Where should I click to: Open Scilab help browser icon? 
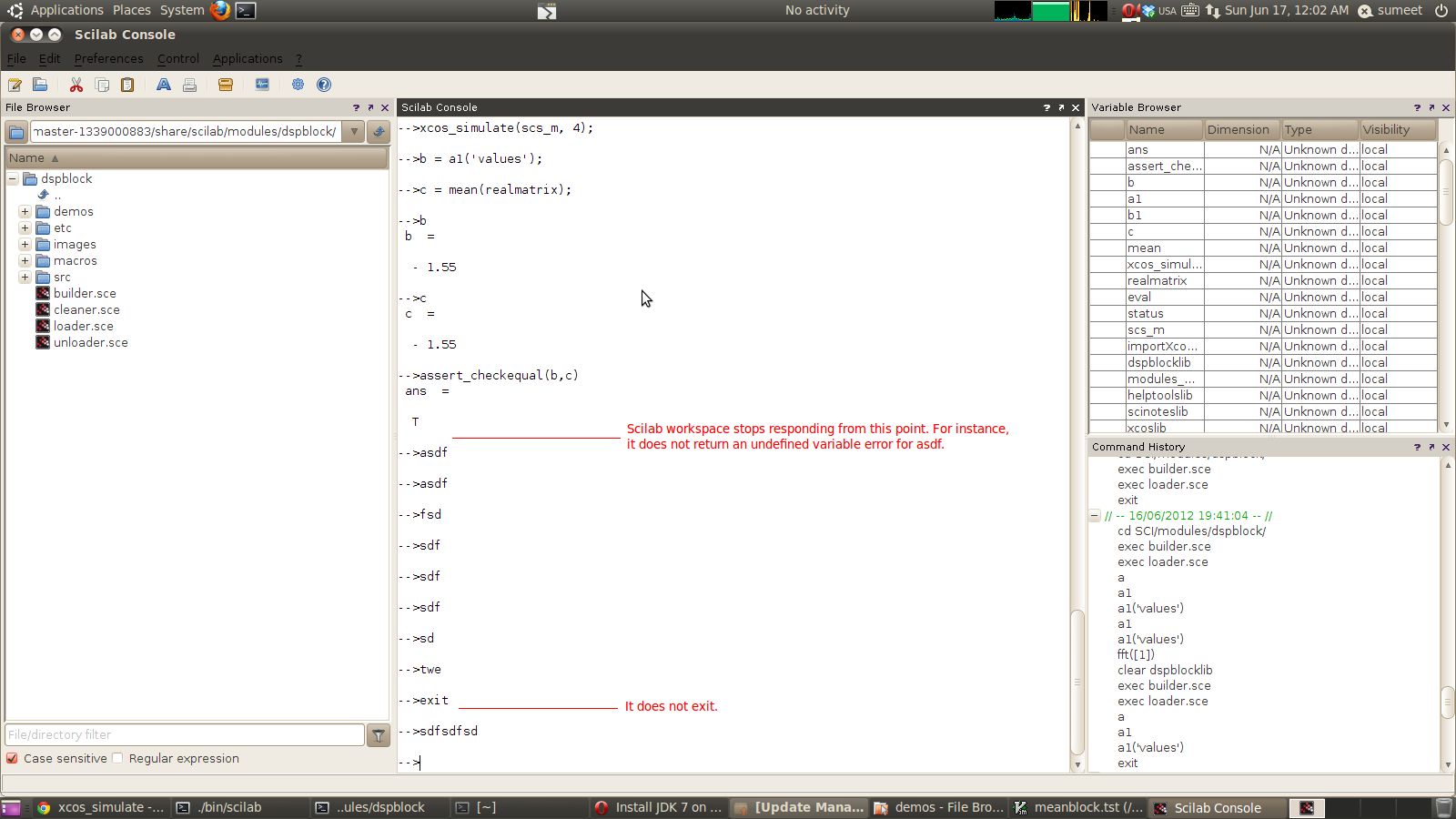(x=324, y=85)
